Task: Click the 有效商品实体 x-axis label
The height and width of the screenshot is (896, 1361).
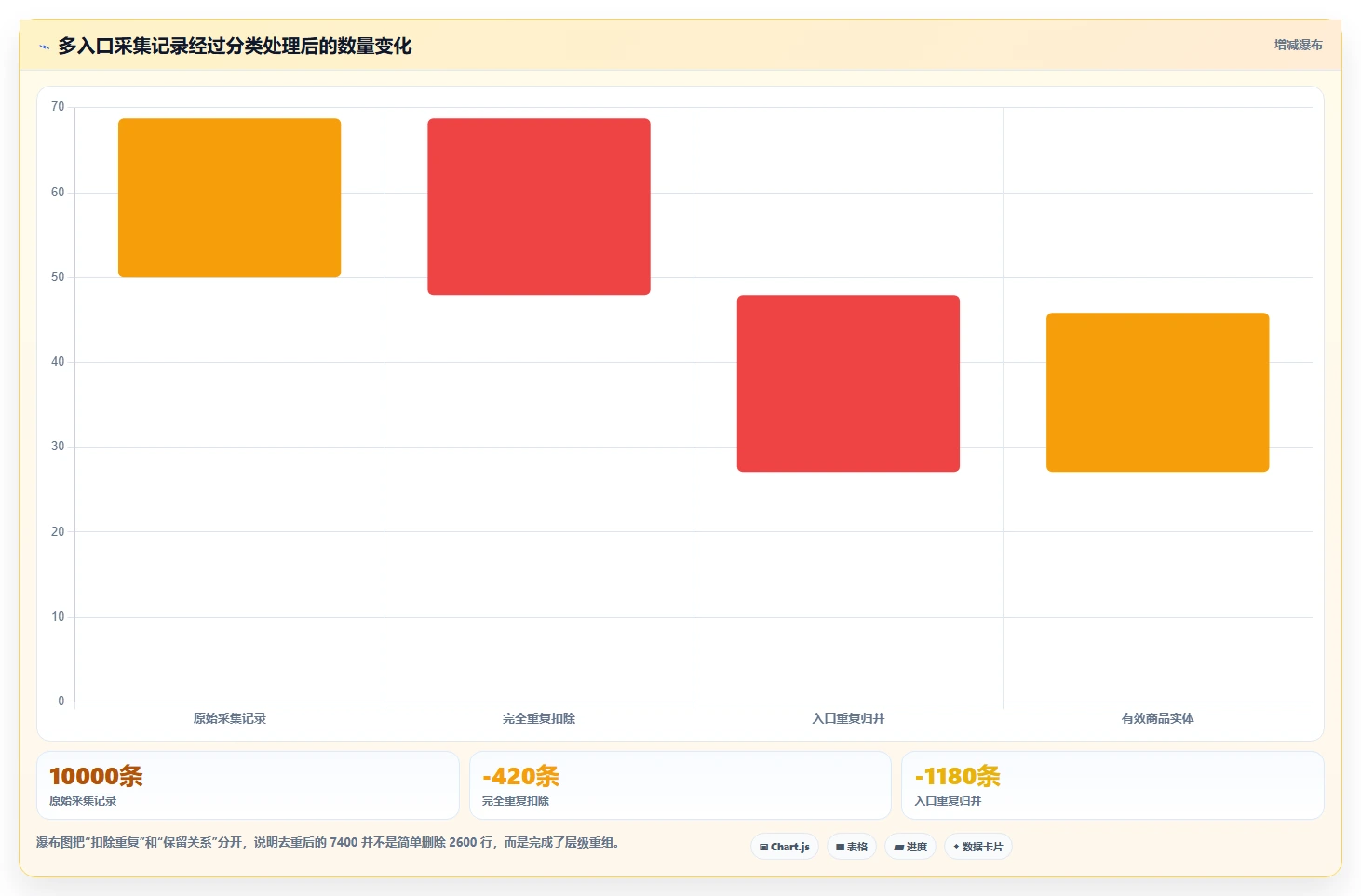Action: coord(1157,718)
